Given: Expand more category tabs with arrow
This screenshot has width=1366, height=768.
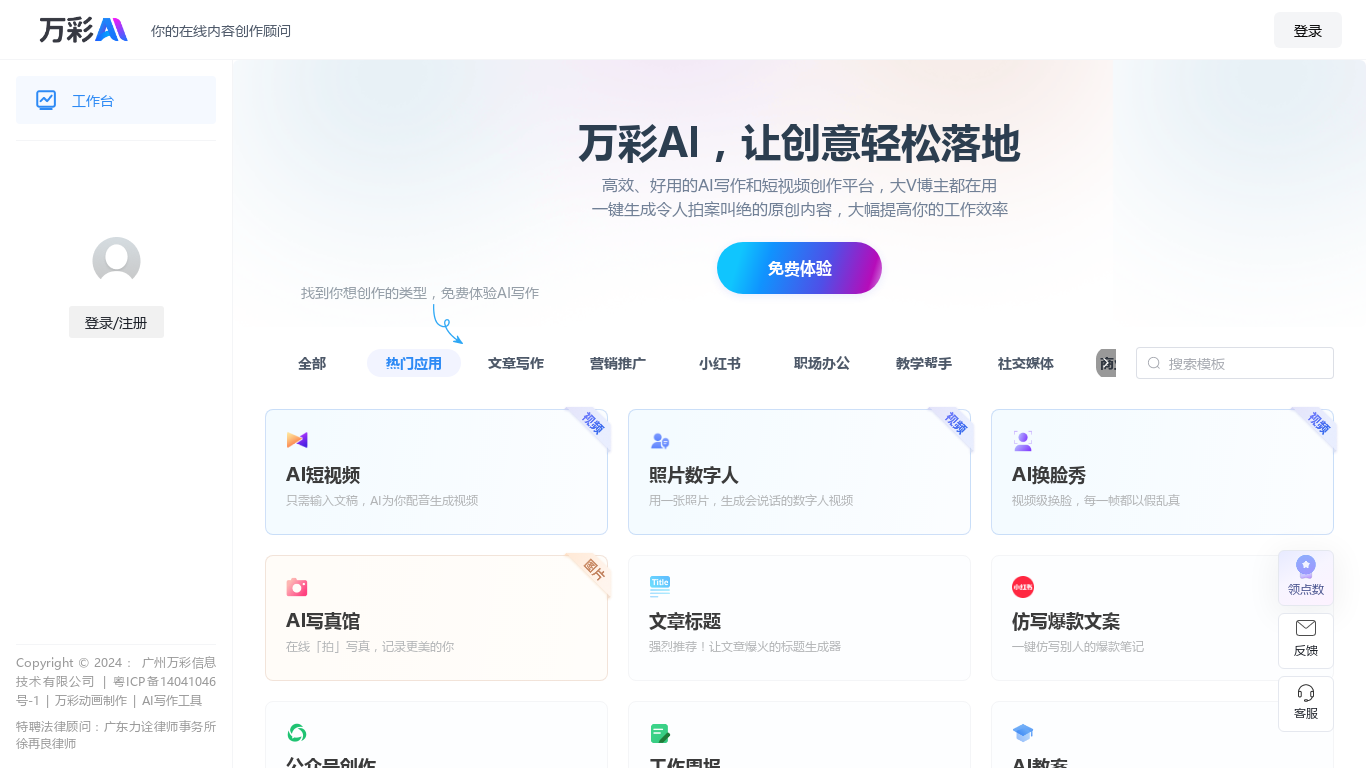Looking at the screenshot, I should 1106,363.
